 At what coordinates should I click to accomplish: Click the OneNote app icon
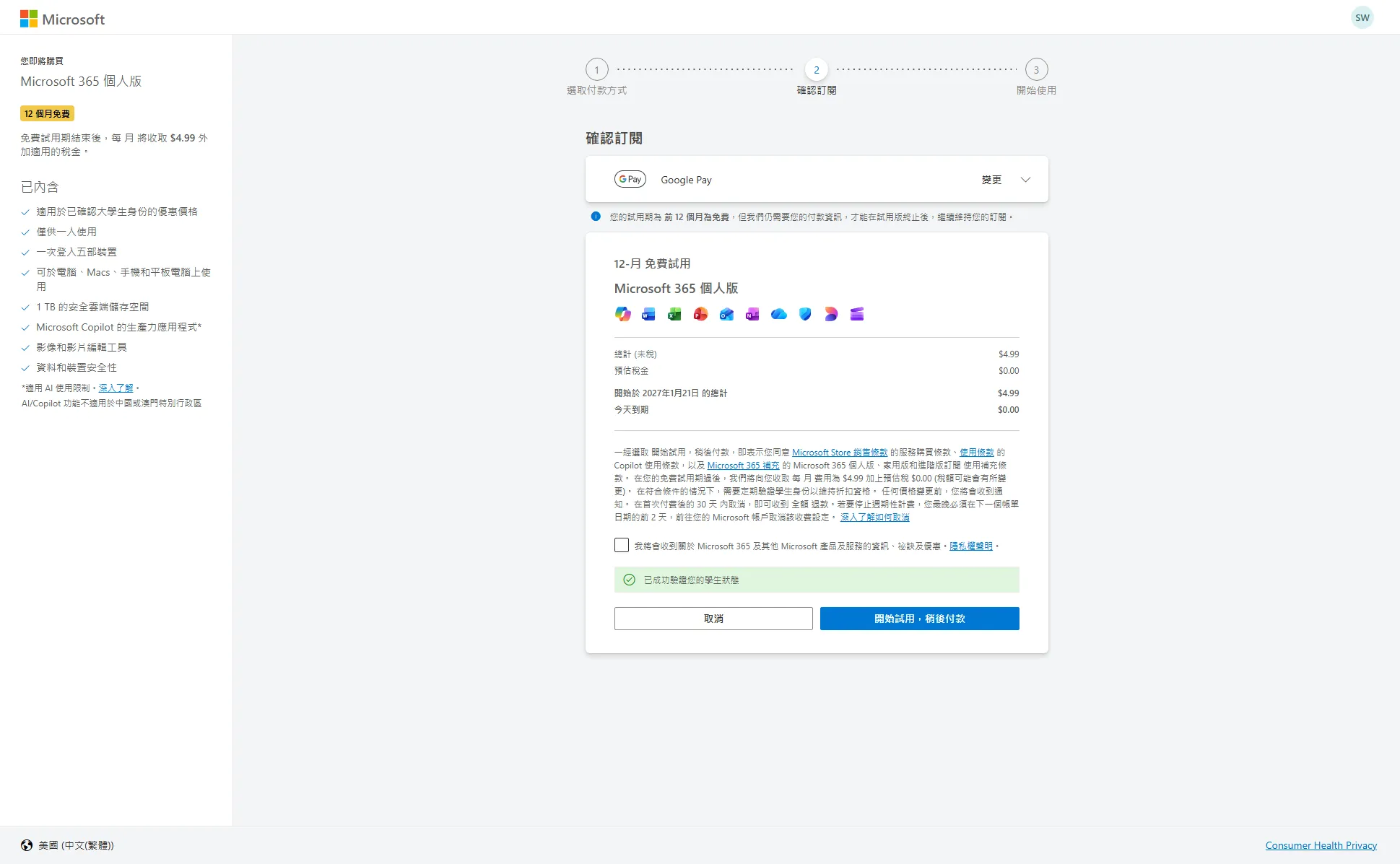pos(752,314)
